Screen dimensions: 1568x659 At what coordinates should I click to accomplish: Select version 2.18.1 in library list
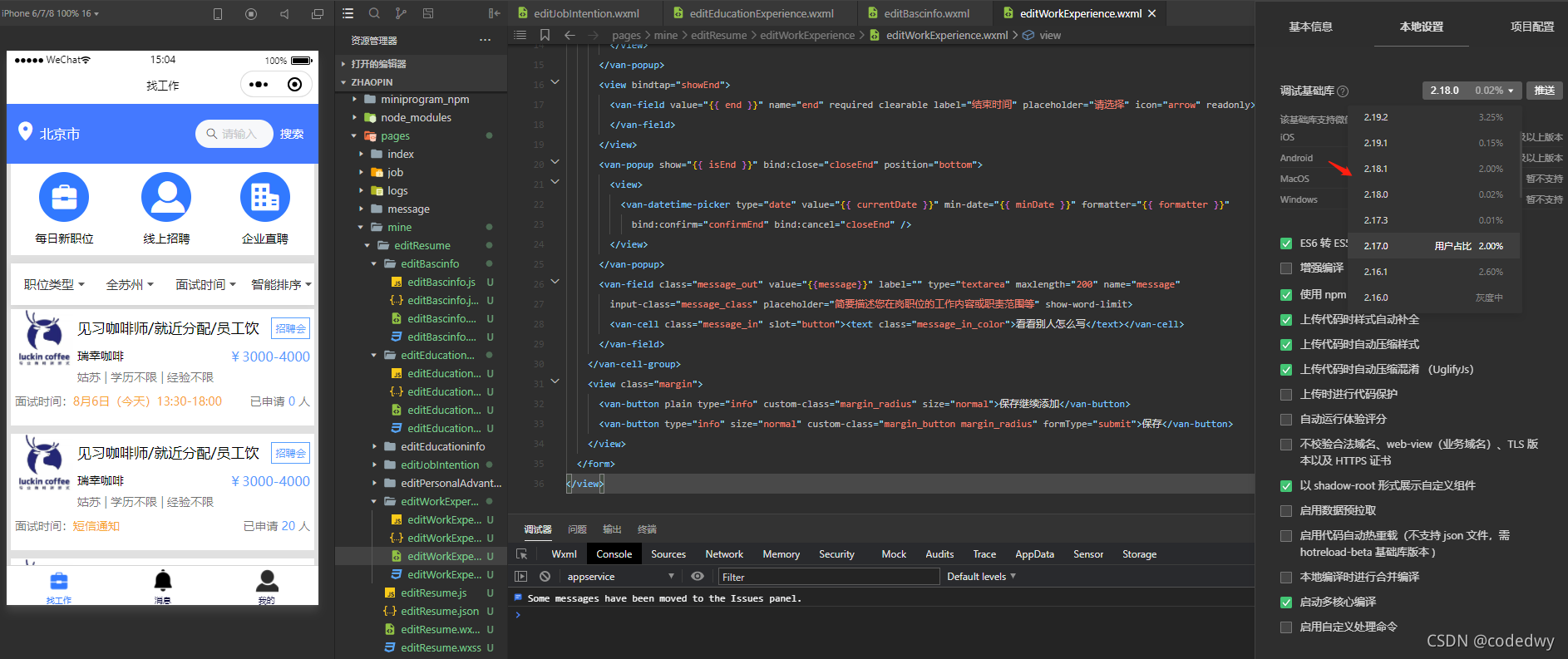tap(1433, 169)
